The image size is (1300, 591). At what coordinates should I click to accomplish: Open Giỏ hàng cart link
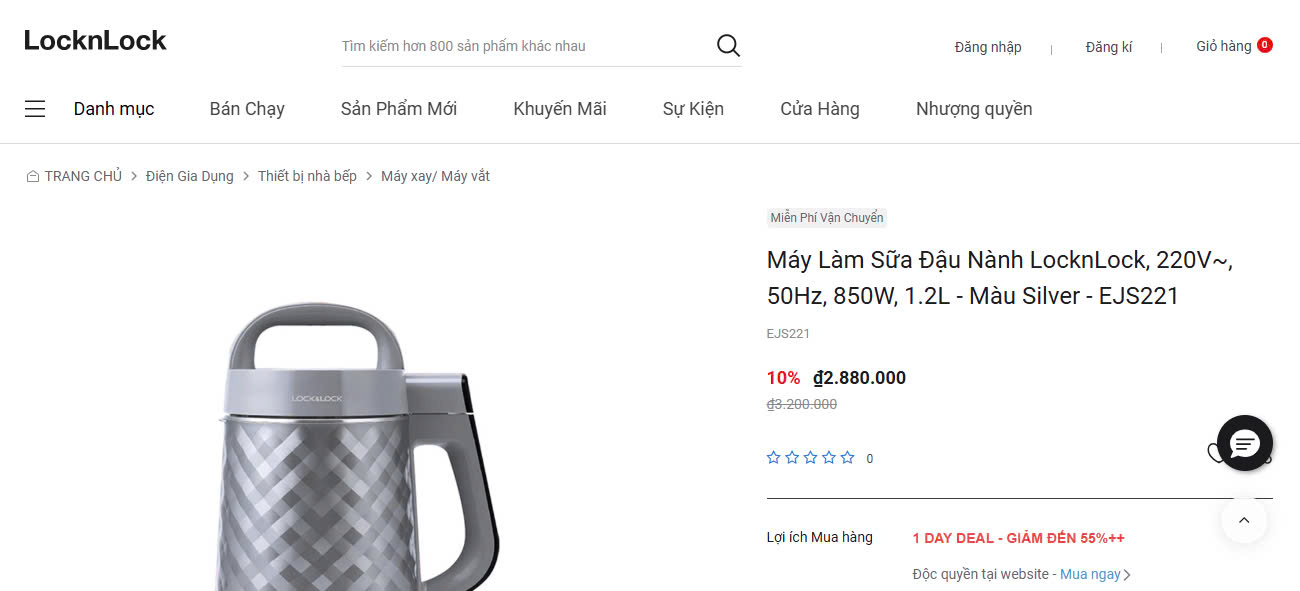pos(1223,46)
